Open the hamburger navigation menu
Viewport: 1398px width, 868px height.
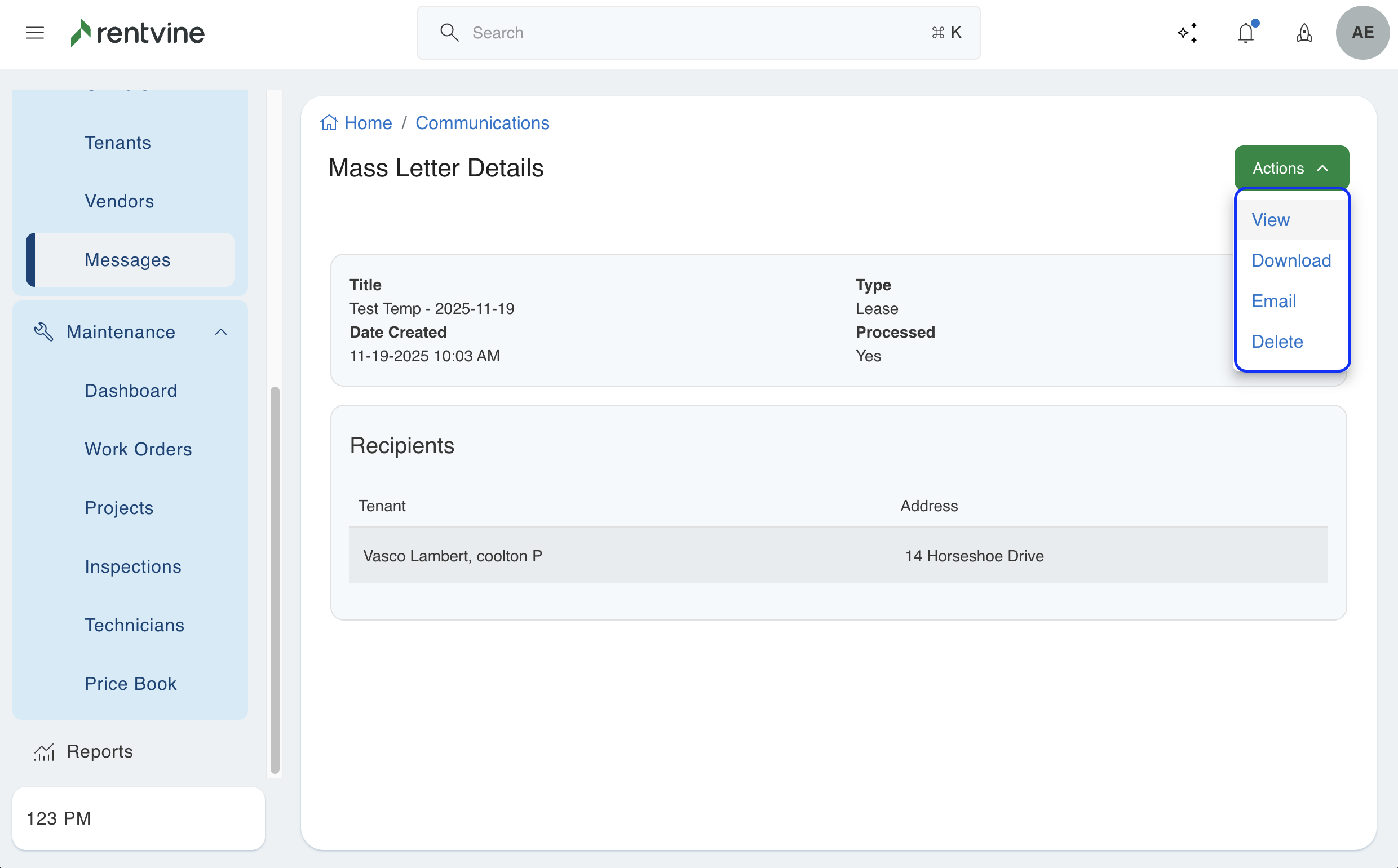(x=35, y=33)
